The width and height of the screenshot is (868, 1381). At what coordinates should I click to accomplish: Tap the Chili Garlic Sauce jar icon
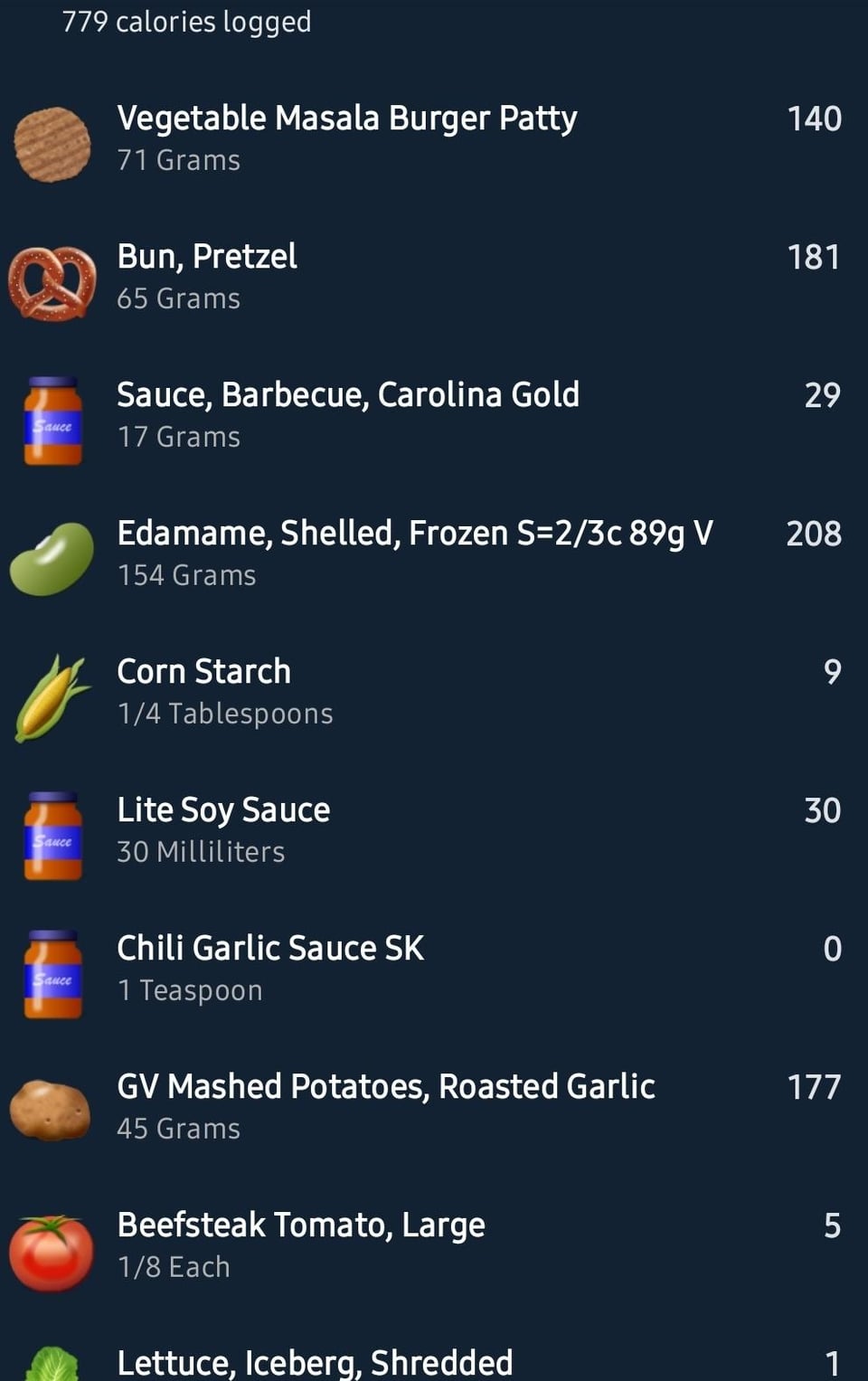[52, 975]
